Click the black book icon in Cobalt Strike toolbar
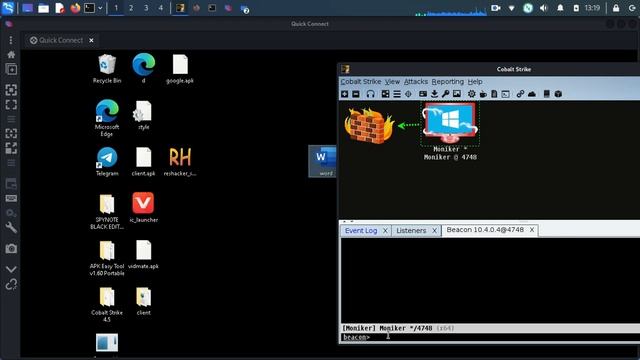The image size is (640, 360). pos(547,94)
